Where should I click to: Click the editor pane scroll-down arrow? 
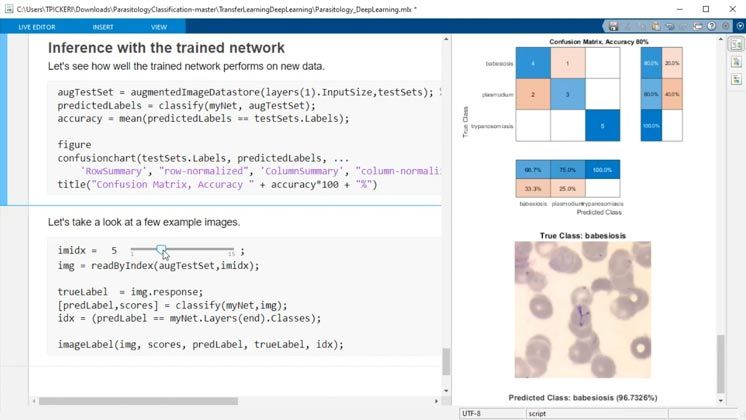[x=446, y=391]
